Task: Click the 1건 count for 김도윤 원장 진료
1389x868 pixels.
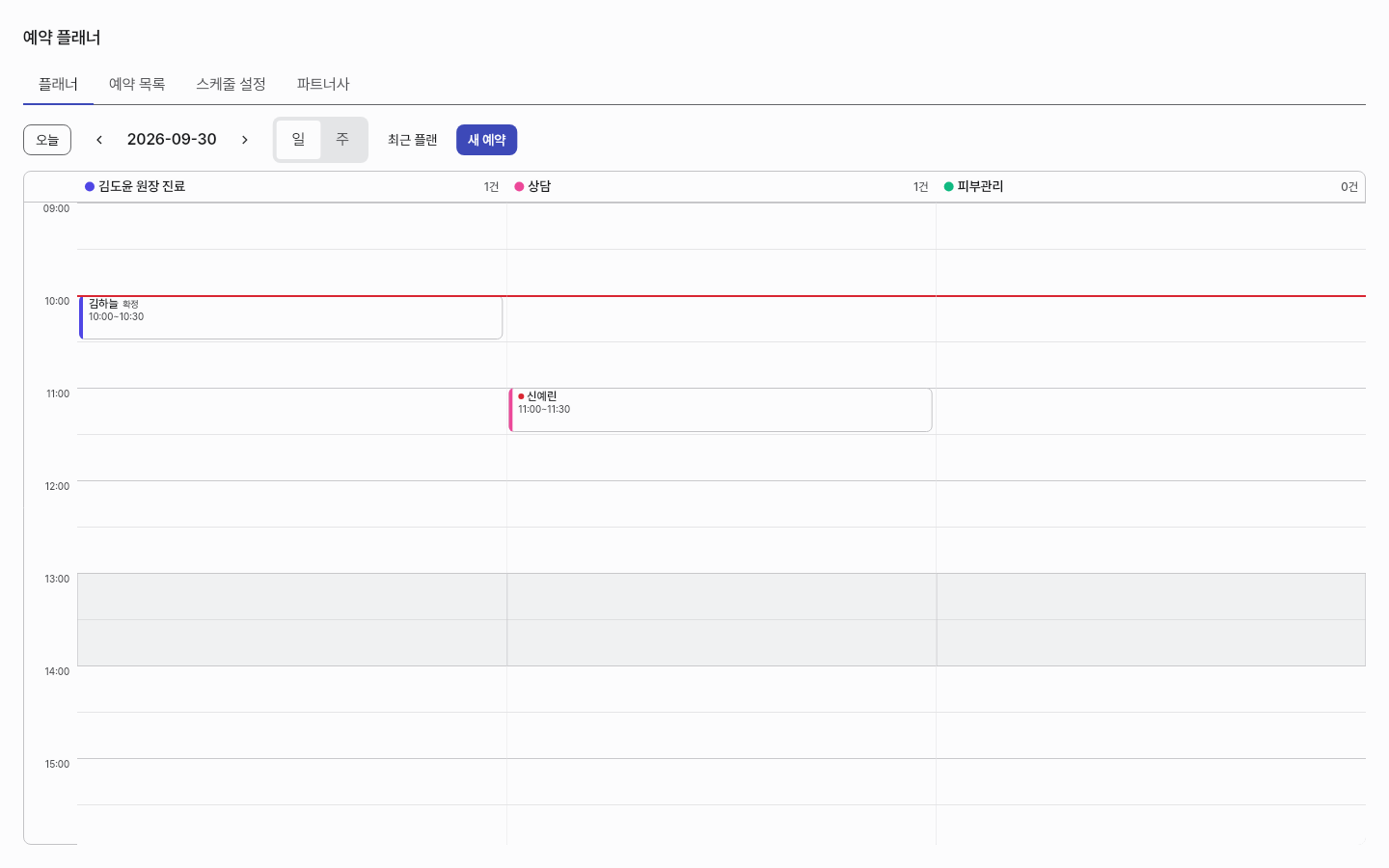Action: point(491,187)
